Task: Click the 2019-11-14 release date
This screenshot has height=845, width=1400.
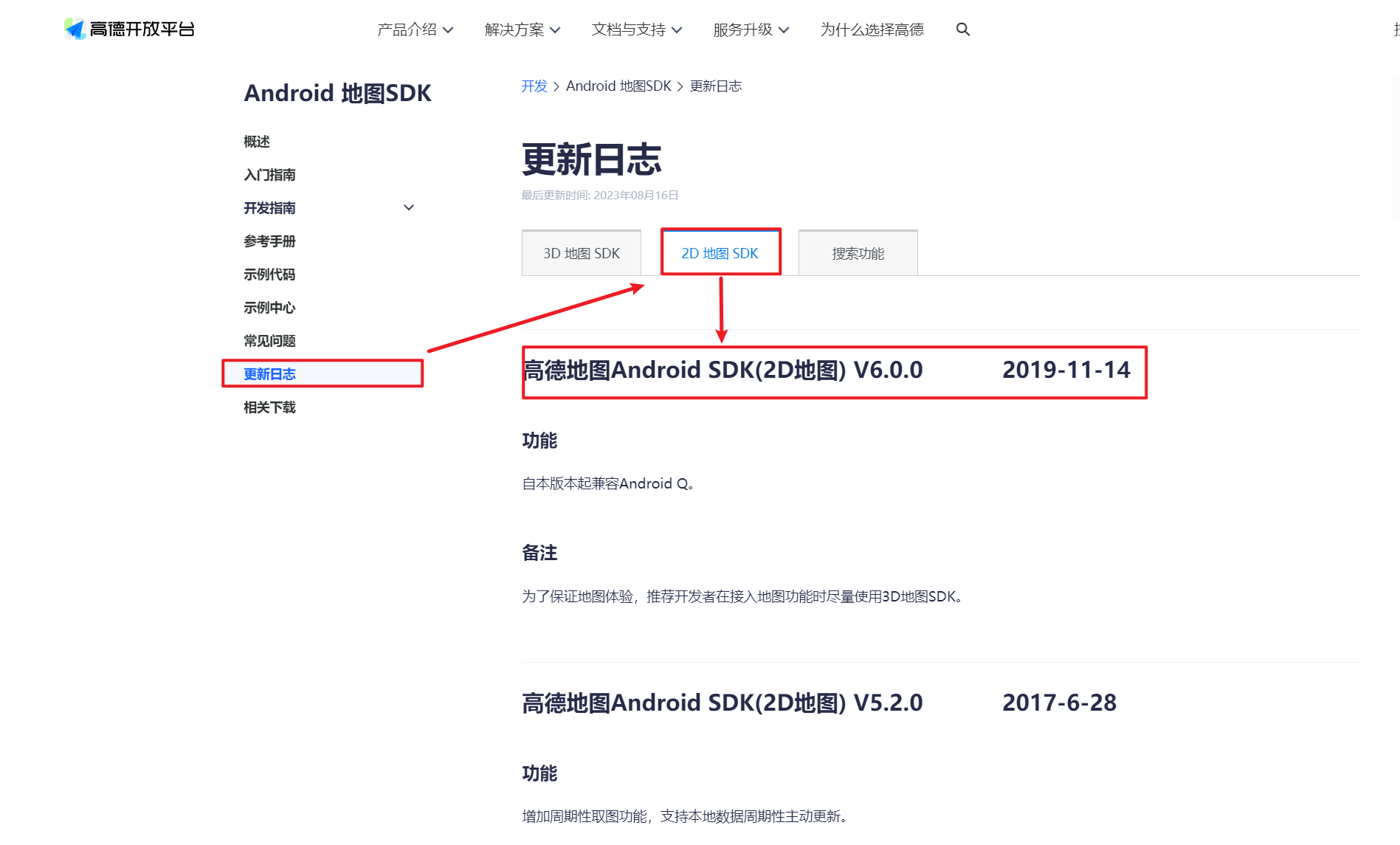Action: pos(1066,370)
